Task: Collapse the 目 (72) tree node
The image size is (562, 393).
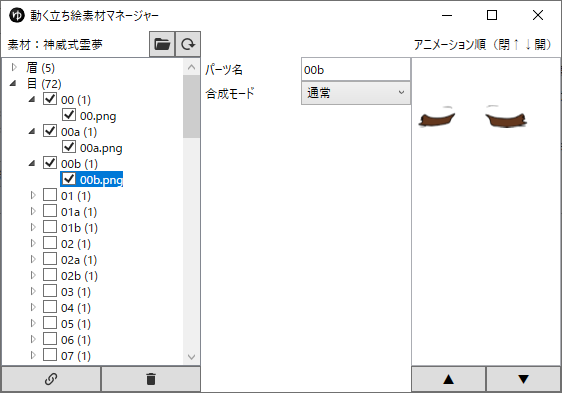Action: [13, 84]
